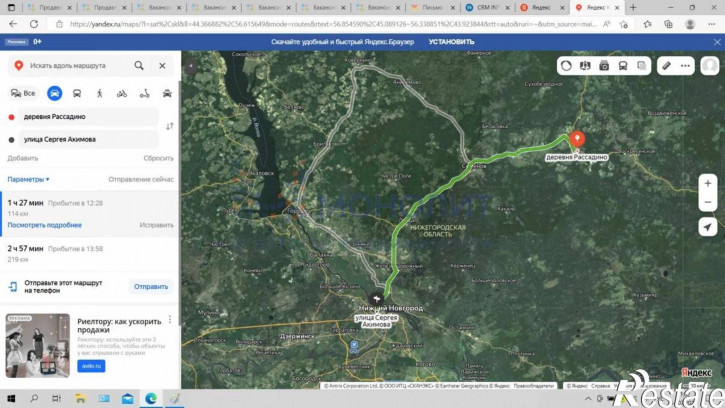Open the user profile avatar on the map

coord(710,66)
